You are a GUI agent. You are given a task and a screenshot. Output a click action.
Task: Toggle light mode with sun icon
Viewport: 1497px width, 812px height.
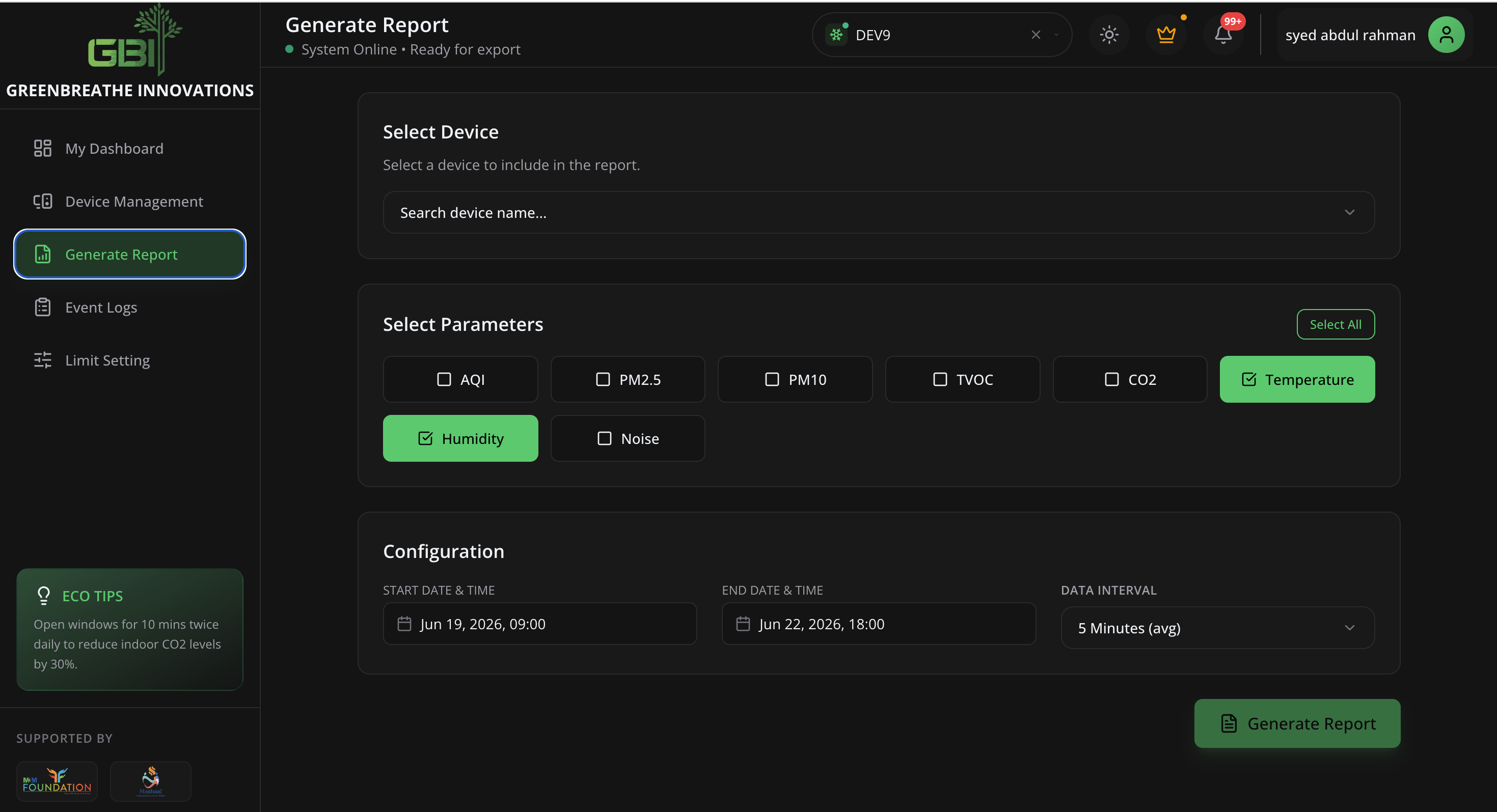(1109, 35)
